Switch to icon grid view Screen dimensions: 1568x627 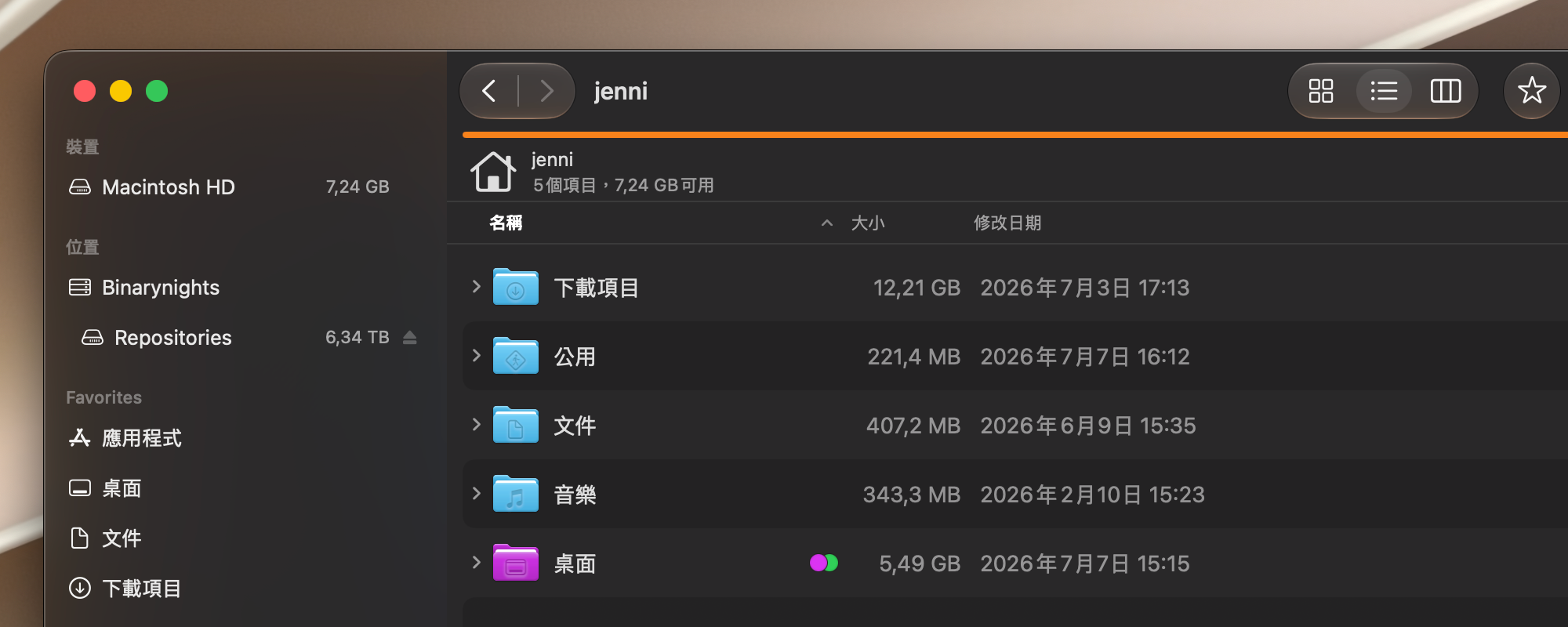coord(1321,91)
